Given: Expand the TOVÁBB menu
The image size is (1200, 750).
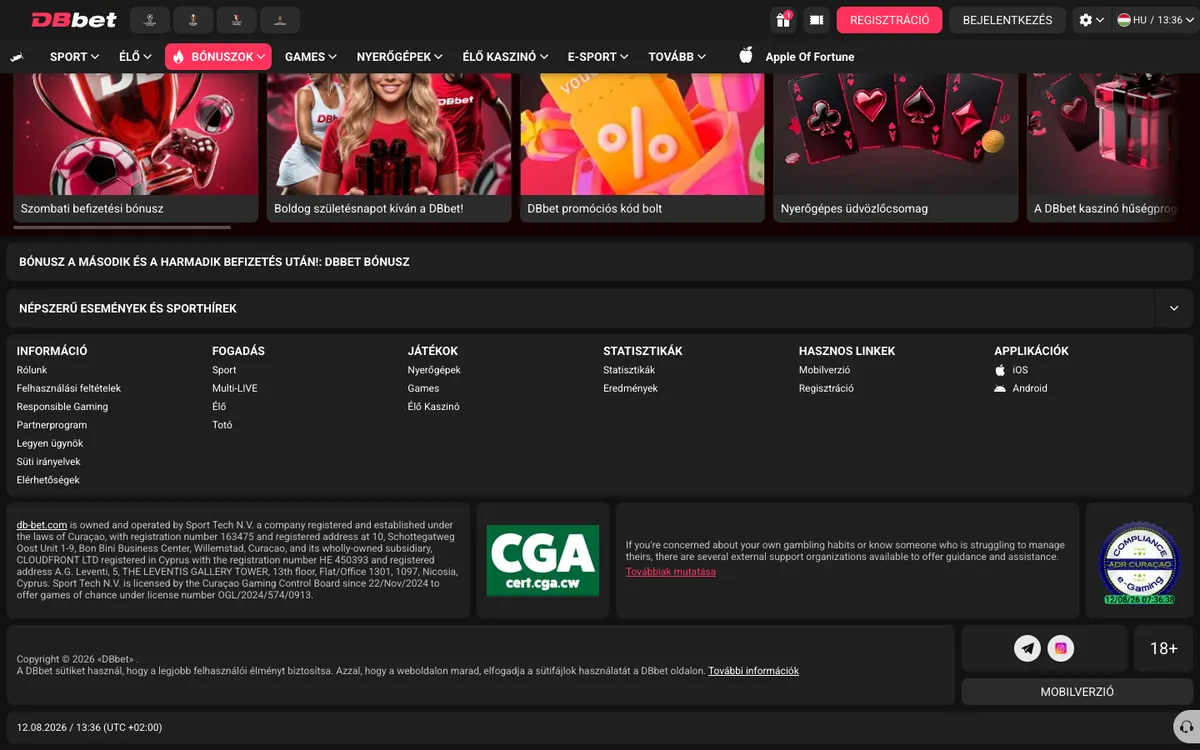Looking at the screenshot, I should 677,57.
